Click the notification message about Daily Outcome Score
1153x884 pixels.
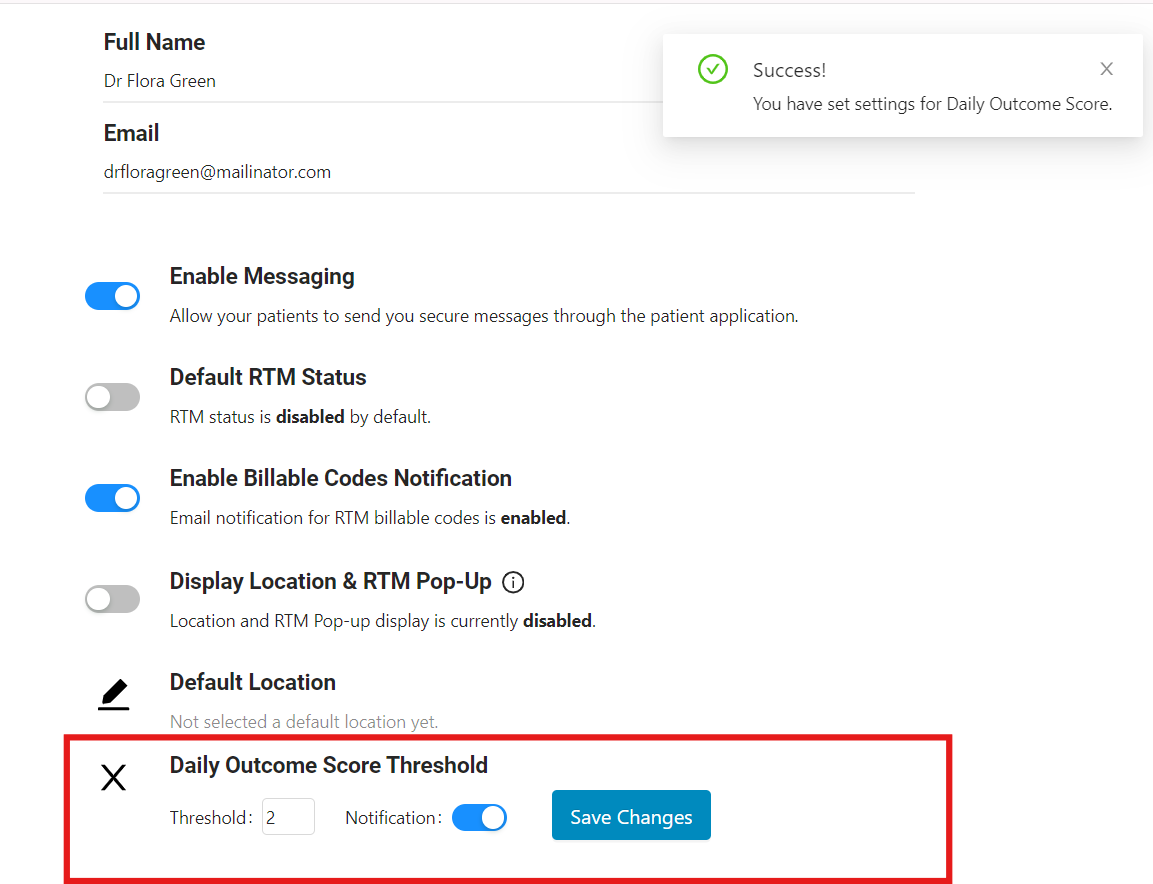pyautogui.click(x=932, y=104)
